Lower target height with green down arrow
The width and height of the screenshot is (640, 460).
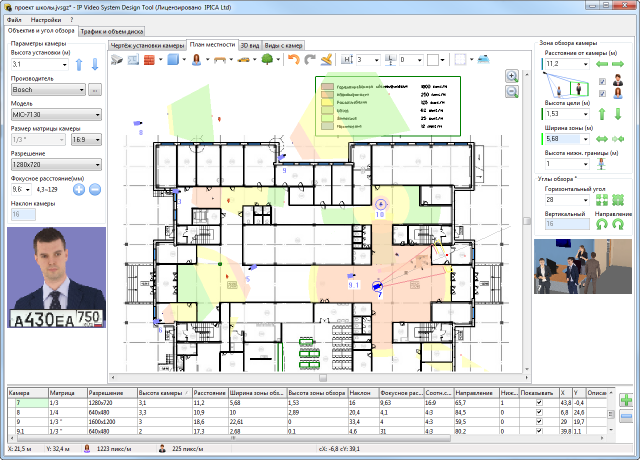[618, 114]
